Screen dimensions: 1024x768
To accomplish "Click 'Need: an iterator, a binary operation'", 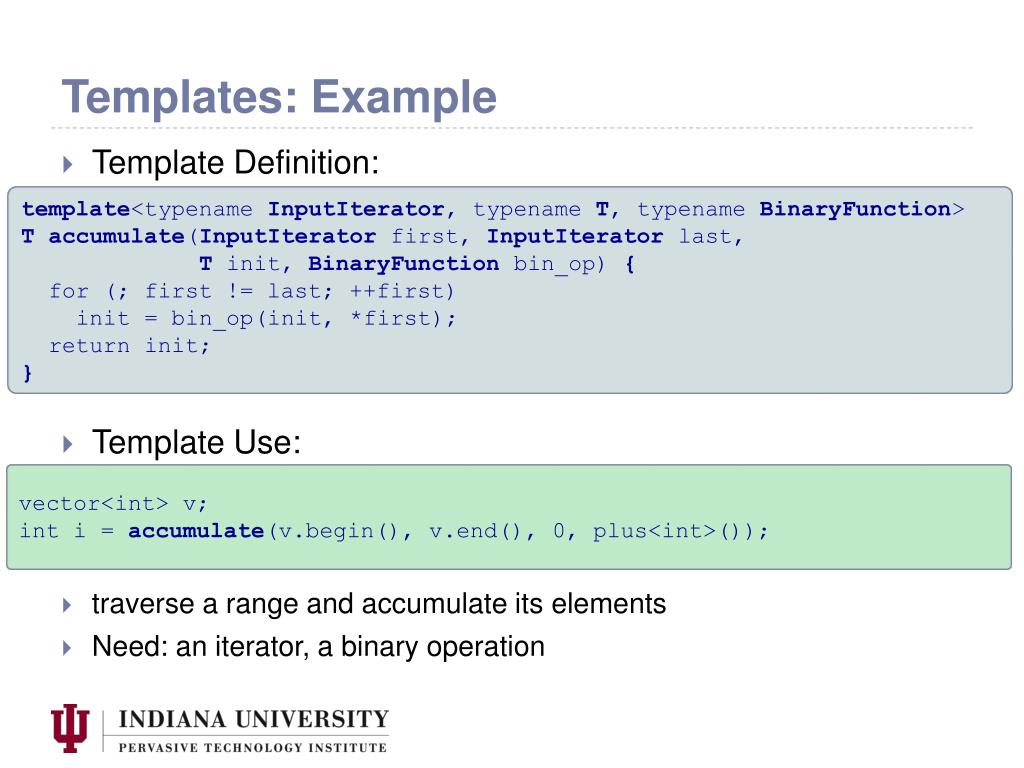I will tap(318, 647).
